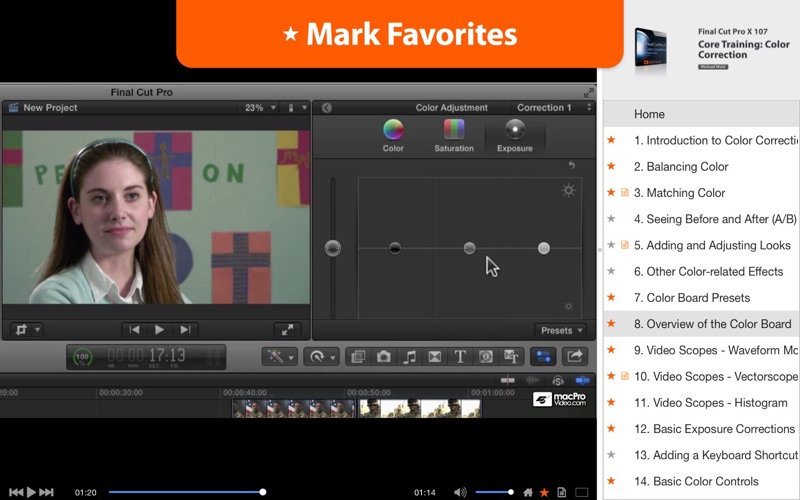Image resolution: width=800 pixels, height=500 pixels.
Task: Click the Final Cut window full-screen arrows
Action: [588, 93]
